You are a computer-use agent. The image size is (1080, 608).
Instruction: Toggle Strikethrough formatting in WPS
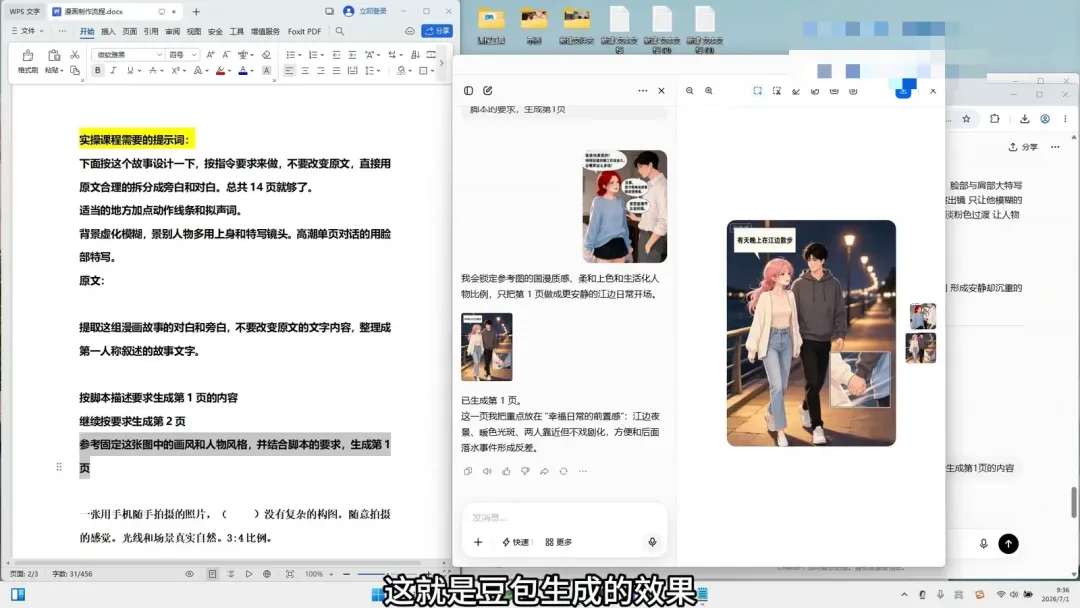pyautogui.click(x=153, y=70)
